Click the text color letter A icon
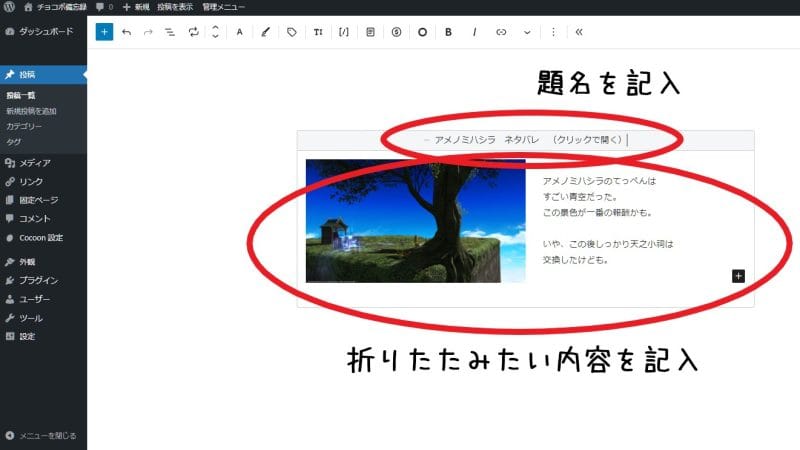 pyautogui.click(x=240, y=32)
